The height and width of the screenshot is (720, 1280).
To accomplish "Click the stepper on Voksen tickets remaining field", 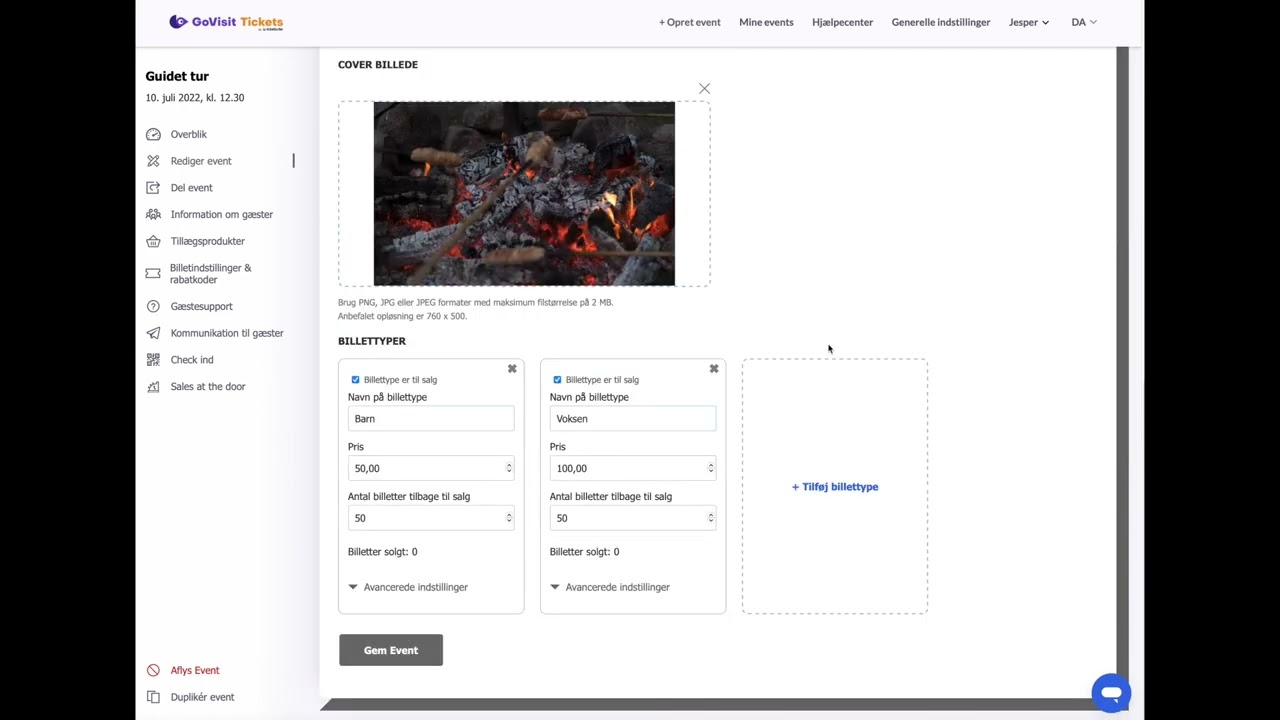I will point(711,518).
